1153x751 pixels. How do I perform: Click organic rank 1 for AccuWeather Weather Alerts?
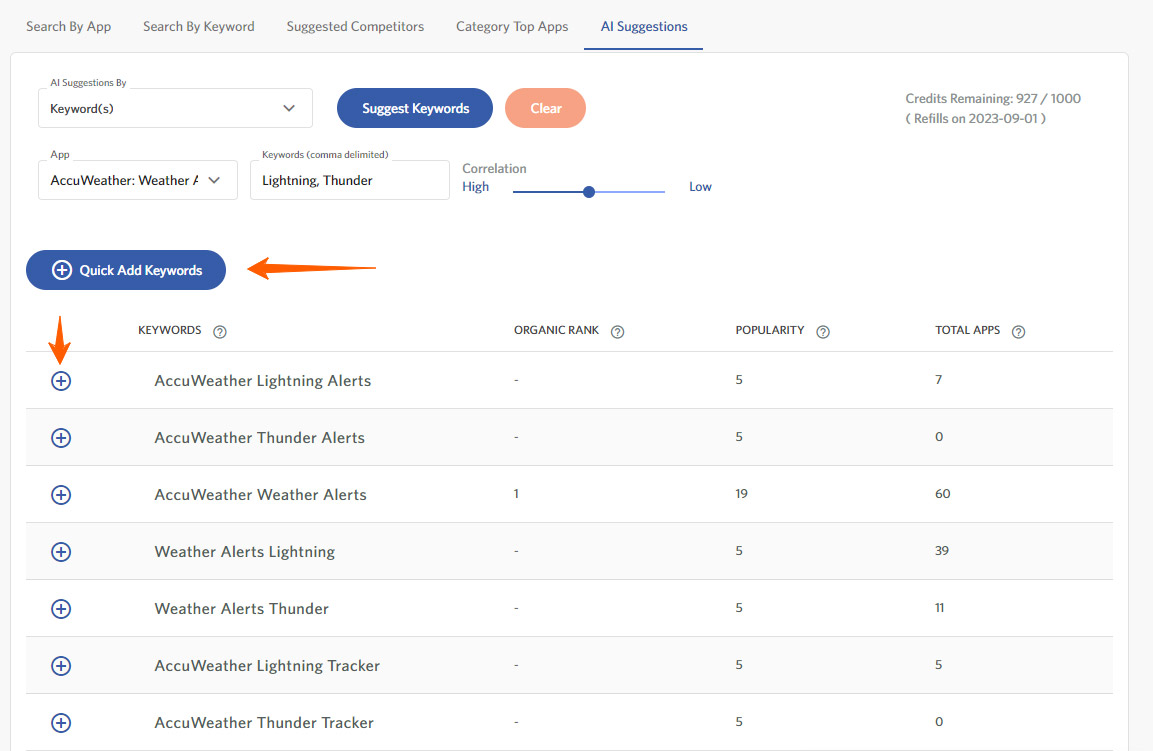point(516,494)
